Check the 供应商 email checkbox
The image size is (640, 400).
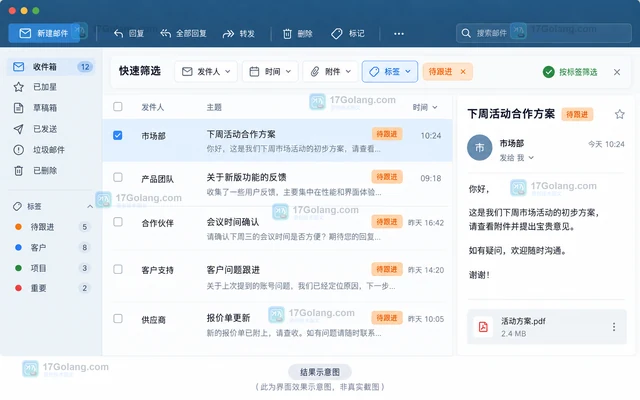(x=118, y=318)
